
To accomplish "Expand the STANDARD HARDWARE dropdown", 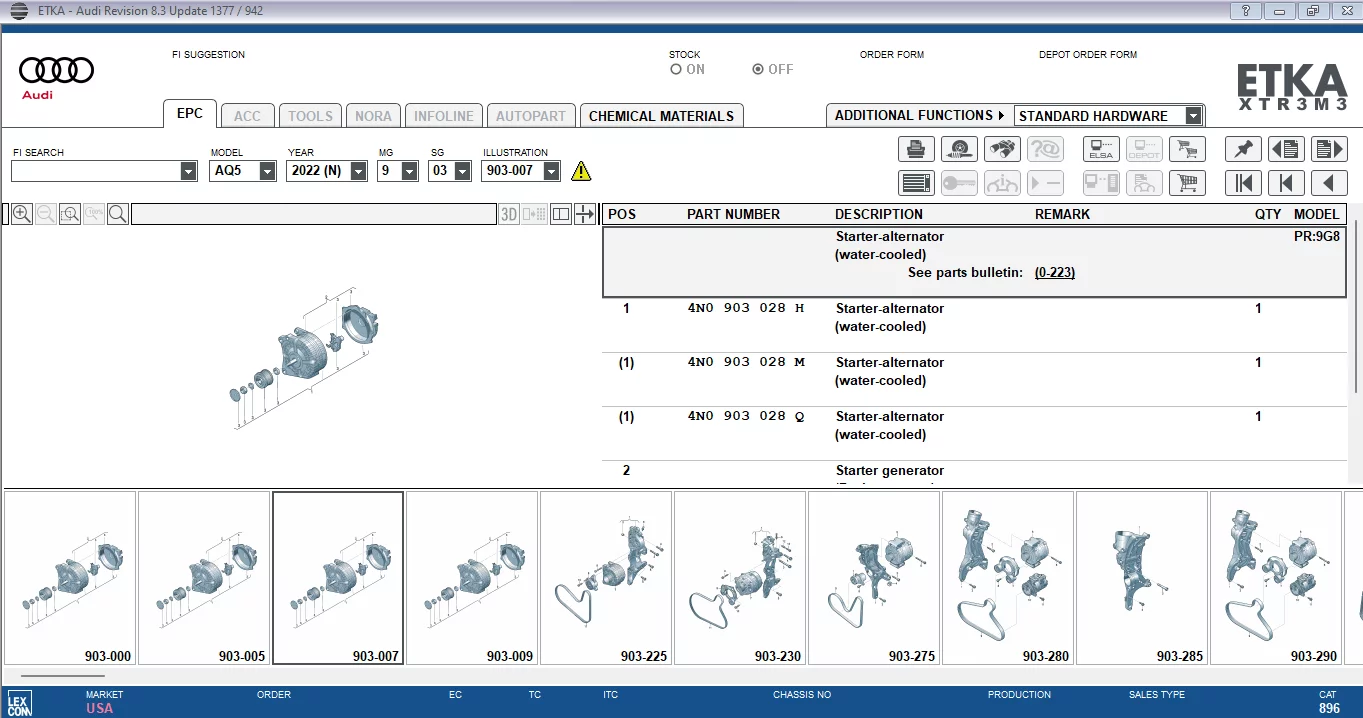I will point(1193,116).
